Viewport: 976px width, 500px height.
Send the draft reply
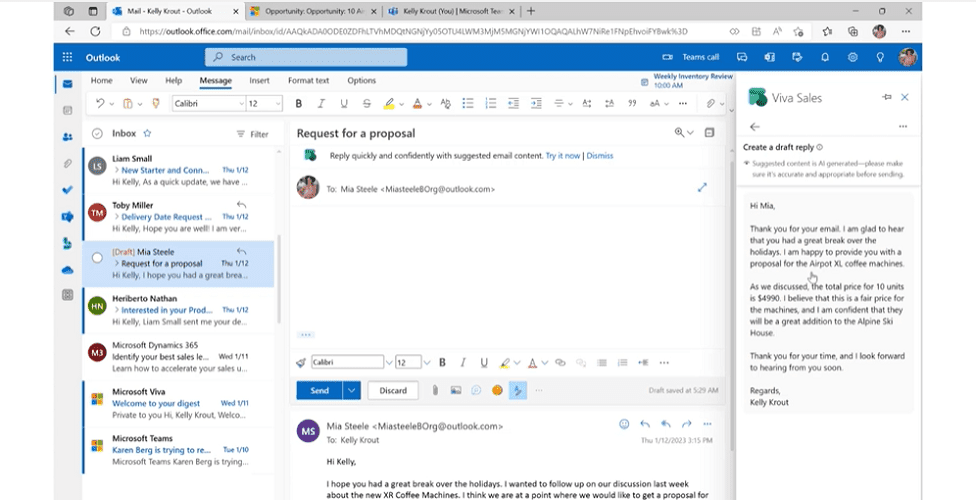pyautogui.click(x=319, y=390)
